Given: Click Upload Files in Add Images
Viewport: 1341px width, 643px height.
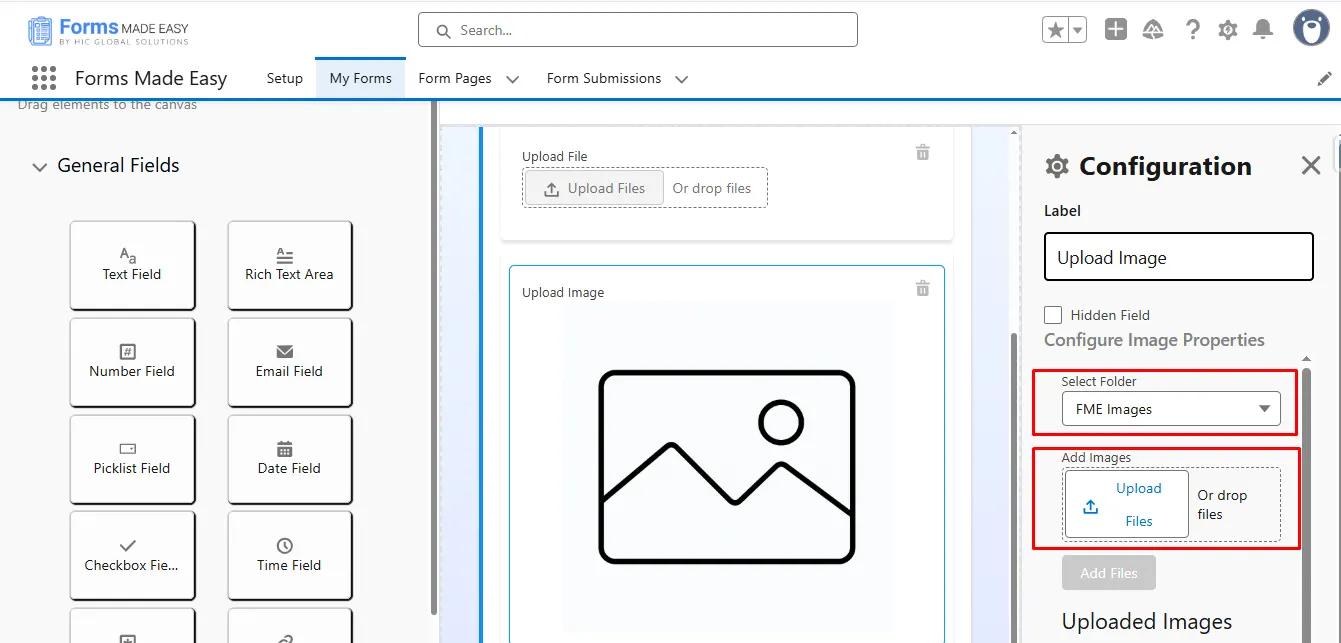Looking at the screenshot, I should pyautogui.click(x=1126, y=504).
